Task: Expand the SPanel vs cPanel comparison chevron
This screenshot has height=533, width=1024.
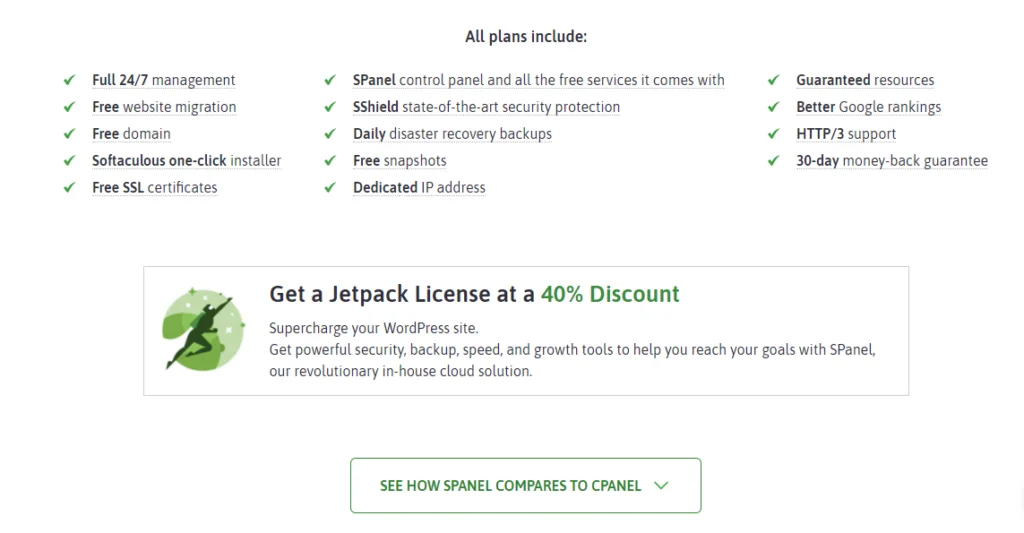Action: tap(660, 486)
